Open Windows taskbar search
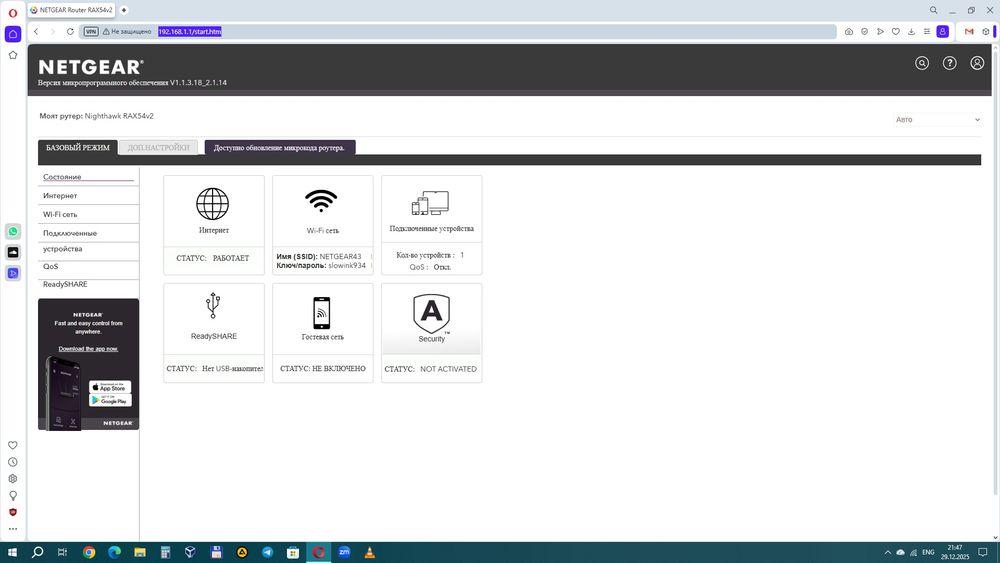Screen dimensions: 1000x563 (38, 552)
